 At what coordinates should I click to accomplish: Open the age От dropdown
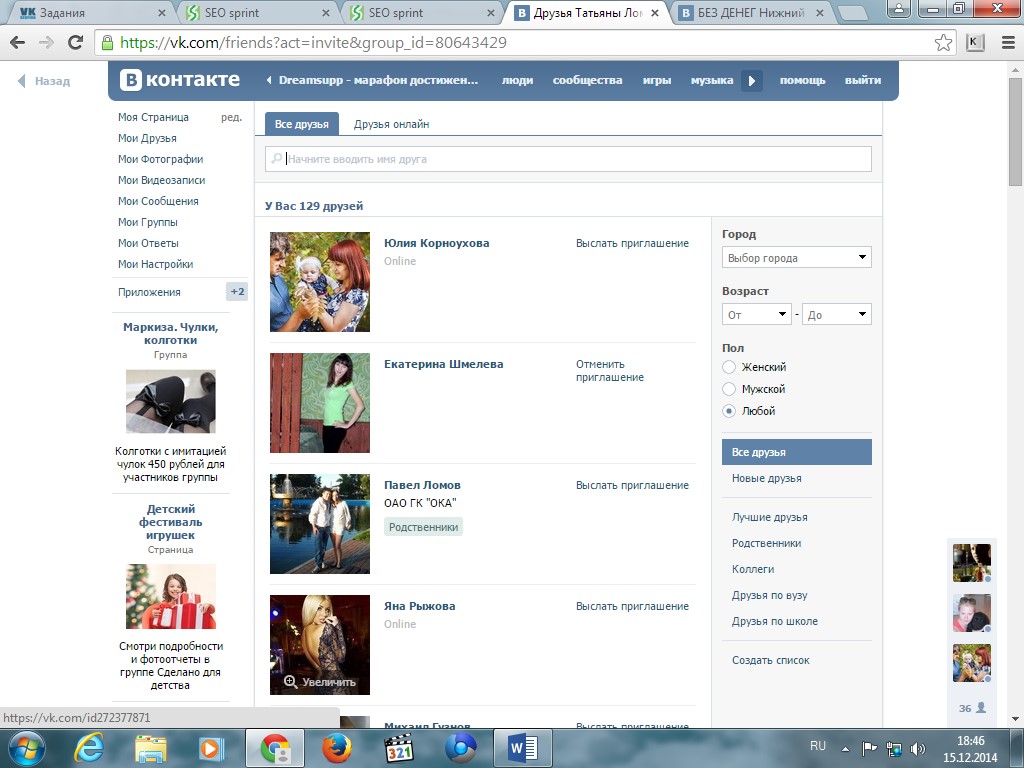[x=757, y=314]
